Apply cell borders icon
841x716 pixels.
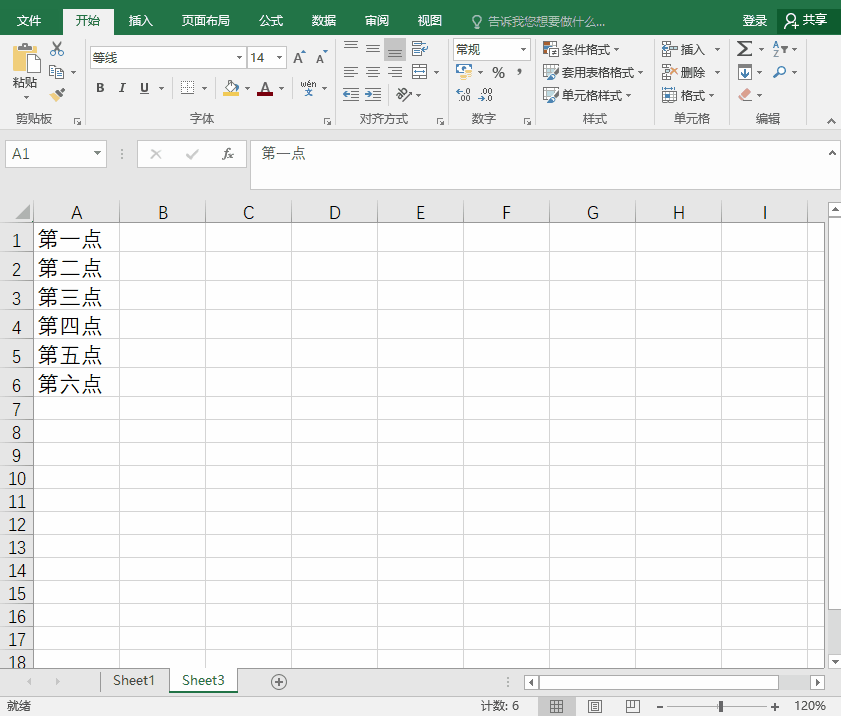tap(187, 88)
